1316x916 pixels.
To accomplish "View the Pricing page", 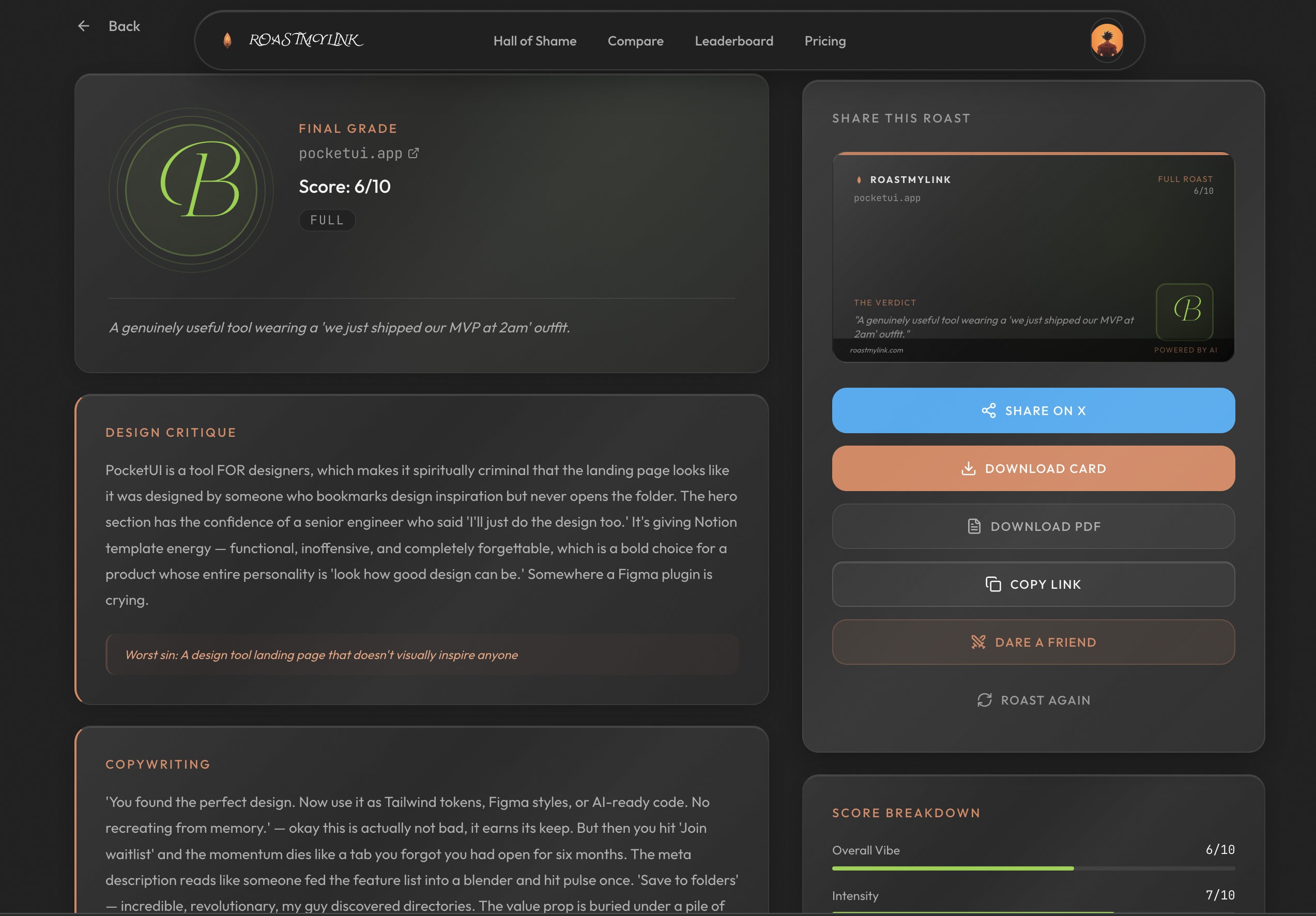I will [825, 41].
